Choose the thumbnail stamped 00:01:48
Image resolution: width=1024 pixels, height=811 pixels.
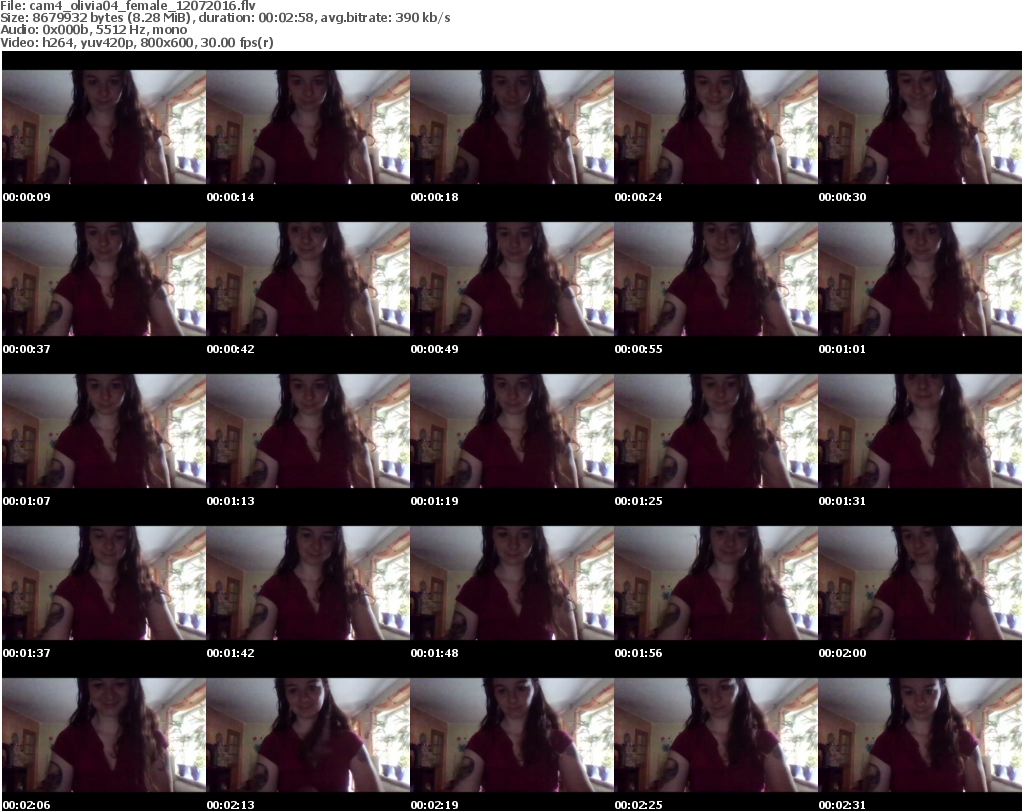pyautogui.click(x=511, y=582)
